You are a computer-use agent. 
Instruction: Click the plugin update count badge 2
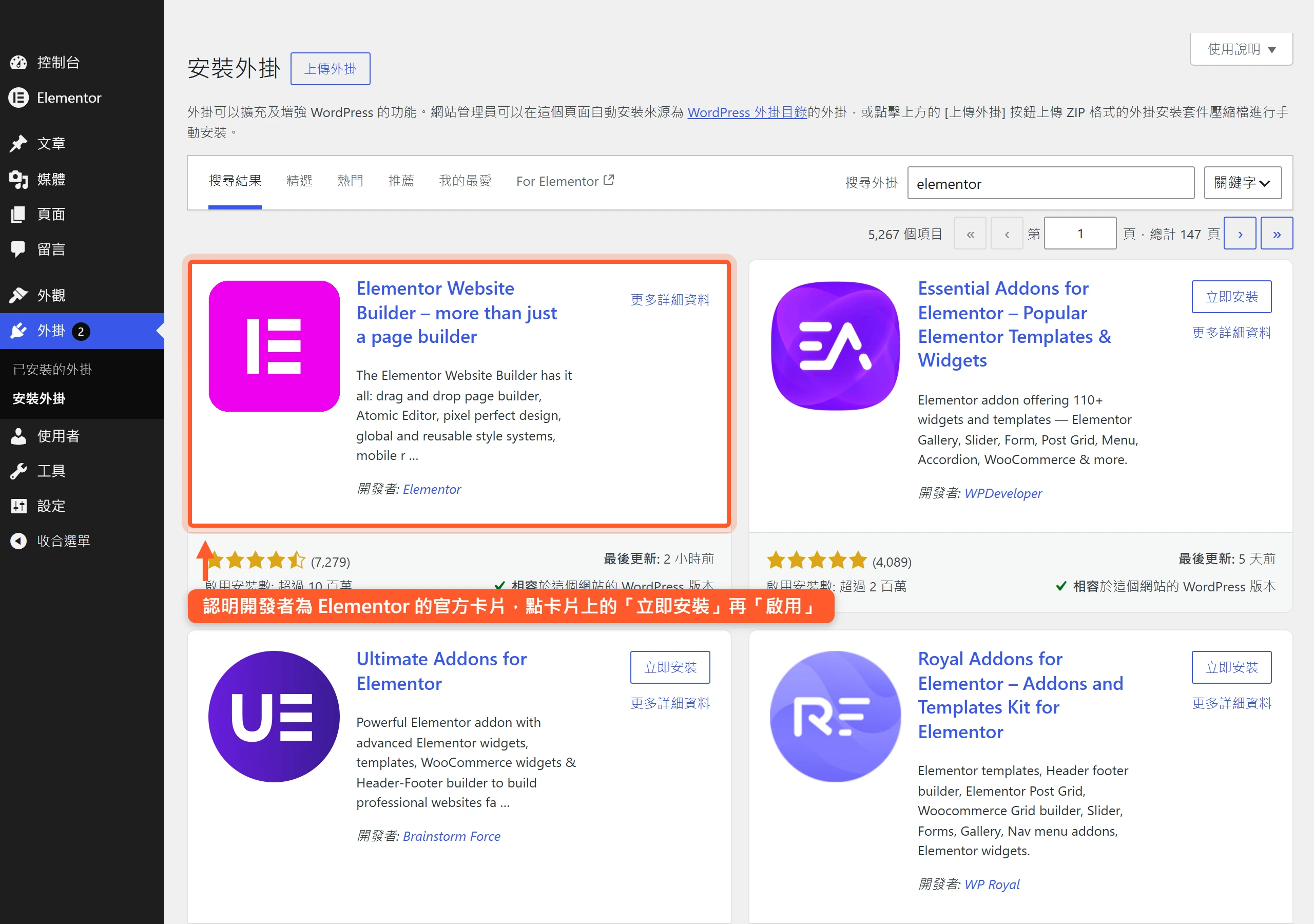tap(81, 332)
